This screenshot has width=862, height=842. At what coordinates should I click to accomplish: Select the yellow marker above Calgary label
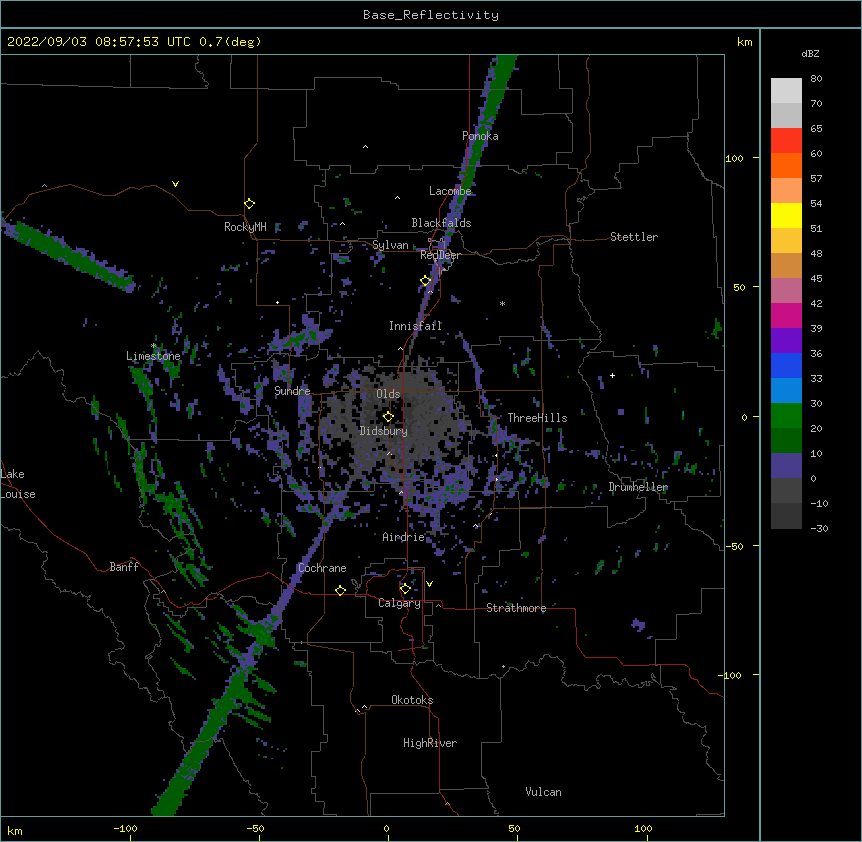pos(405,589)
